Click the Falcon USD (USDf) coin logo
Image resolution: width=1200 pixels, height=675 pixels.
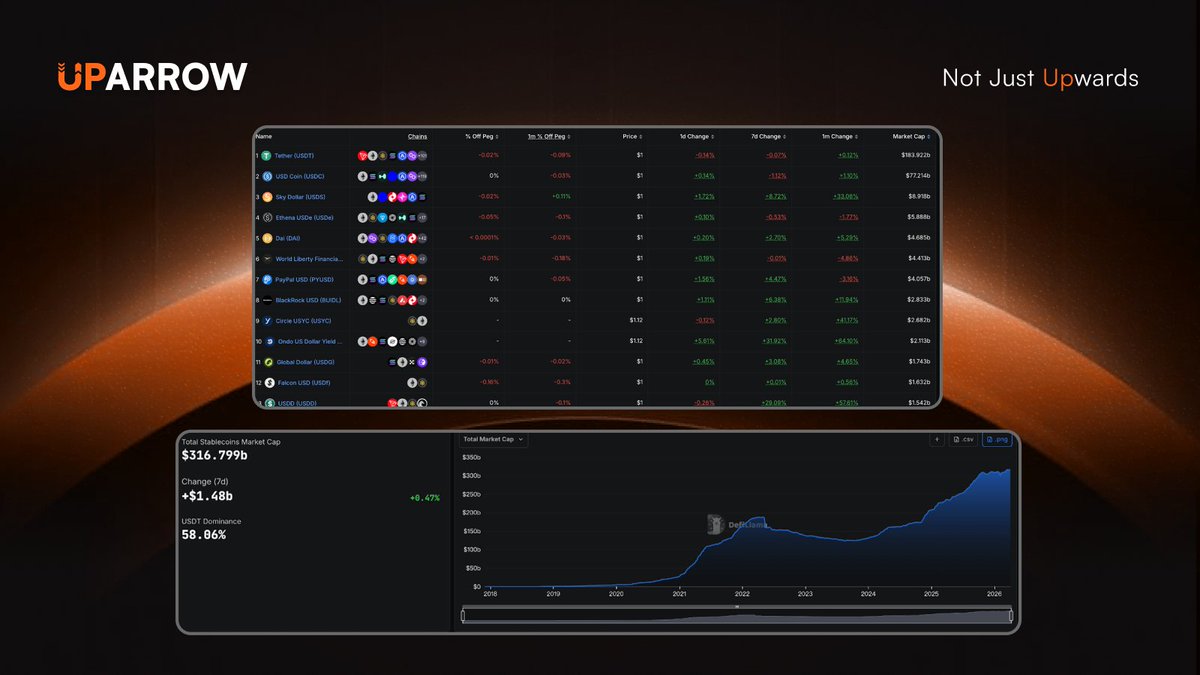coord(268,382)
